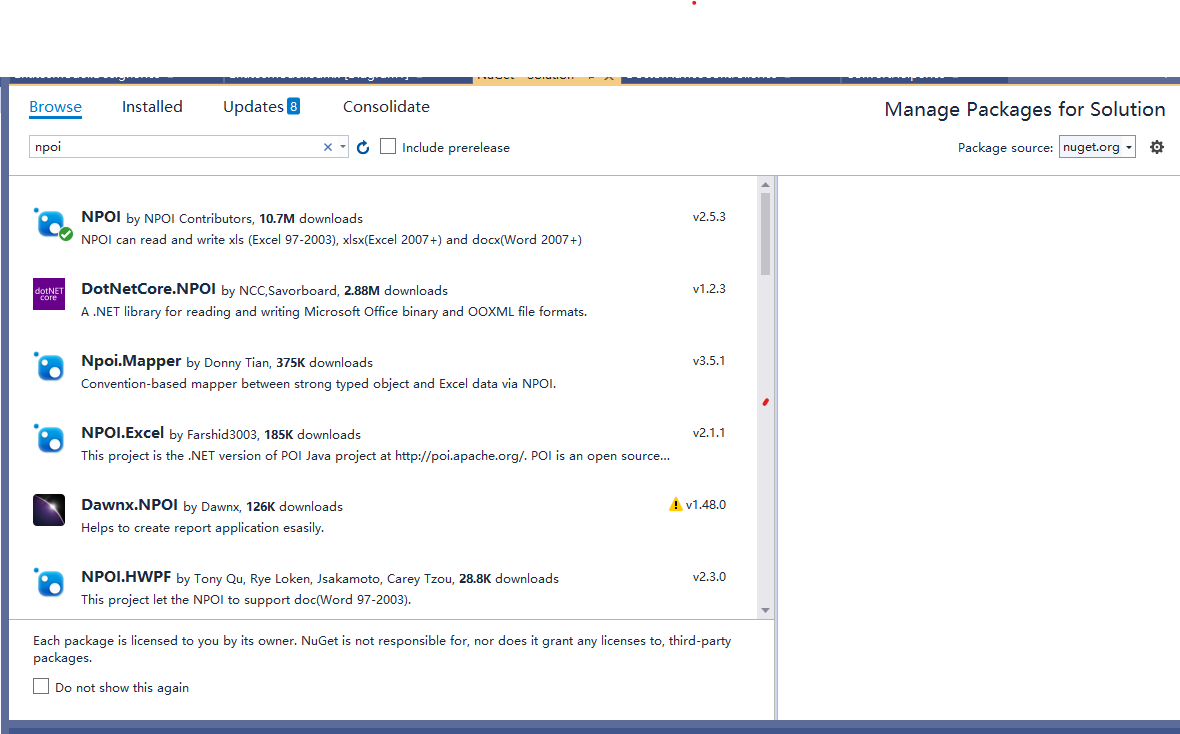Select the NPOI.Excel package title

pos(123,433)
